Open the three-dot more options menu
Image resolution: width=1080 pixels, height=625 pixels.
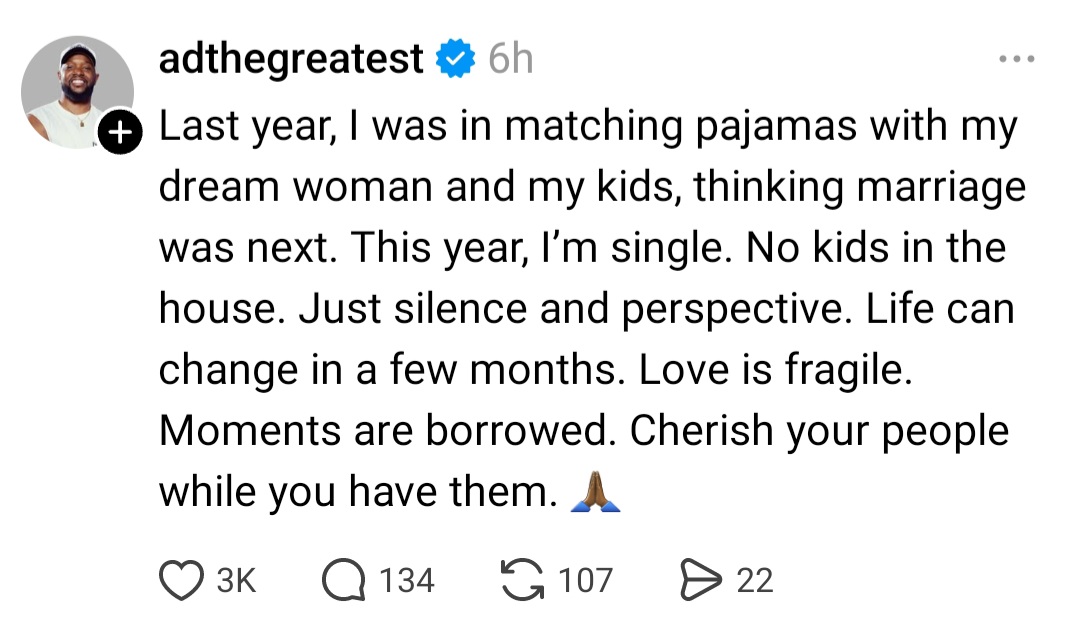(x=1019, y=59)
